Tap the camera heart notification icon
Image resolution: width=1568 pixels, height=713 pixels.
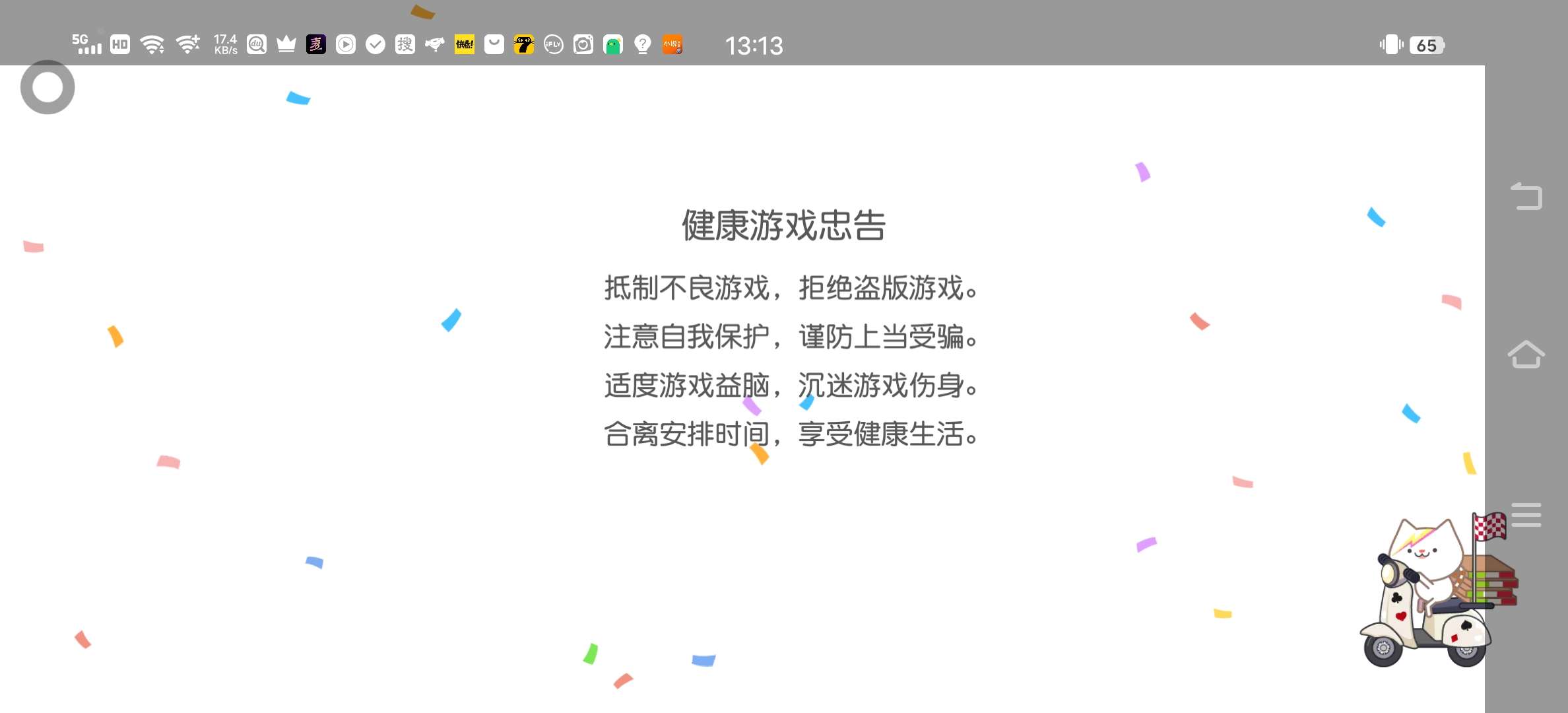pos(583,45)
